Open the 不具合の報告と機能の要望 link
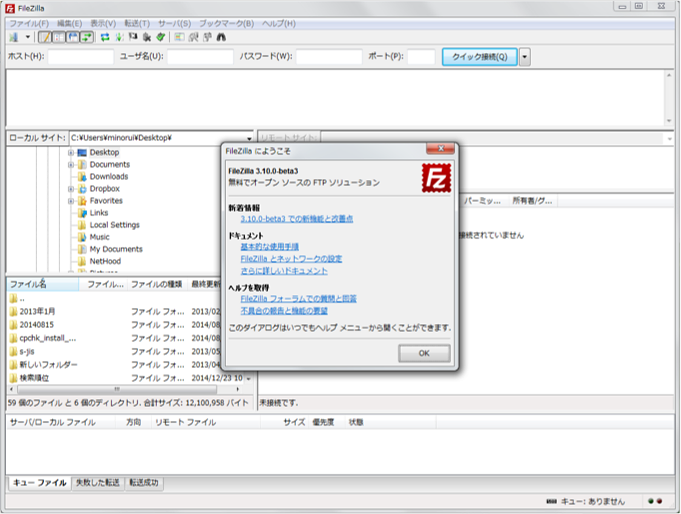 click(x=284, y=311)
